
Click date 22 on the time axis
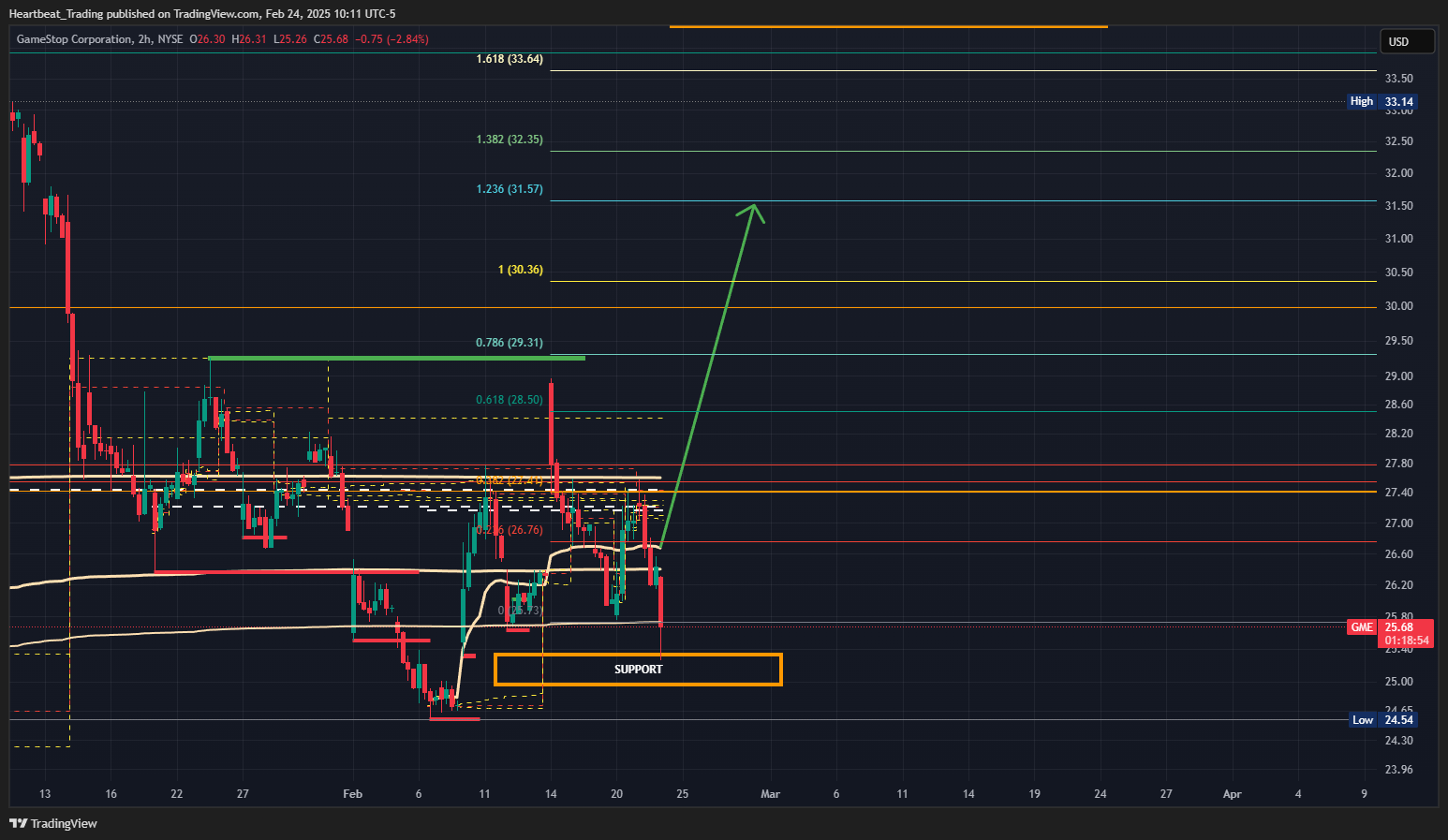pos(177,794)
